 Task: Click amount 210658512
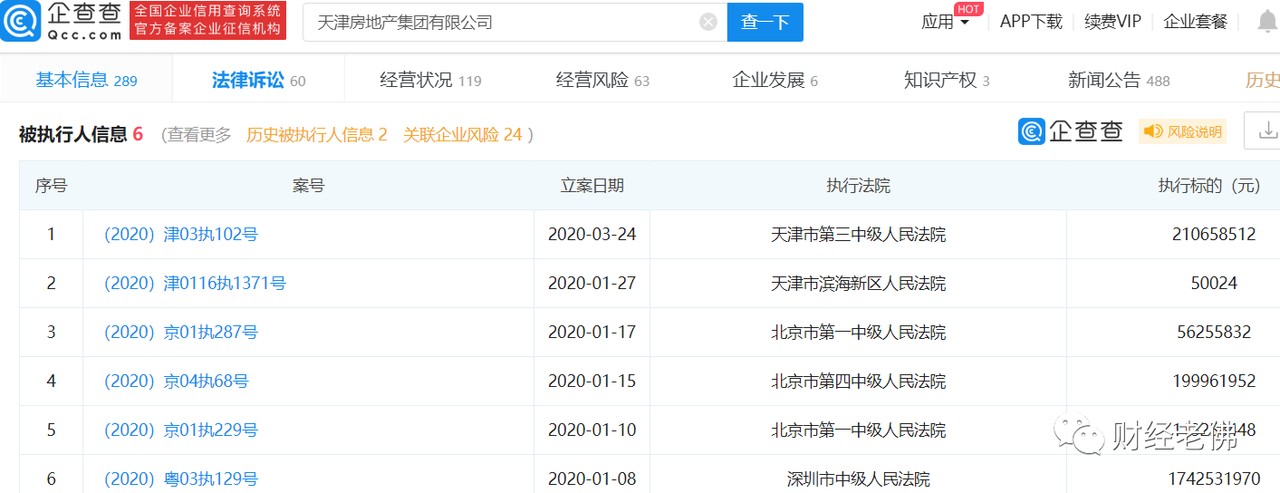click(1214, 234)
